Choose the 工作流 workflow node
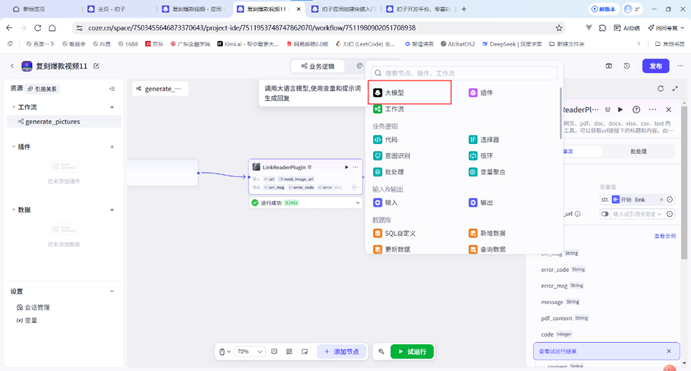Screen dimensions: 691x371 (389, 109)
